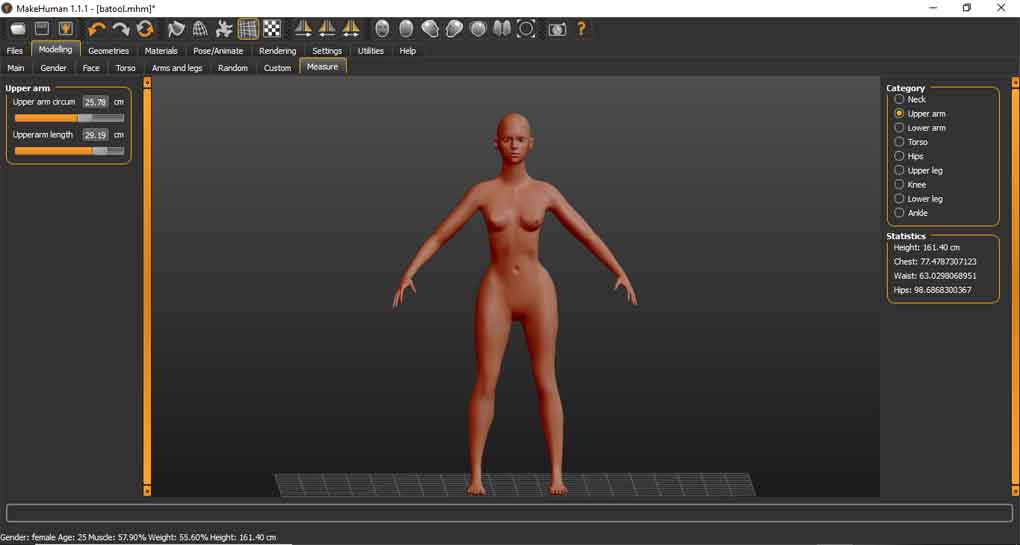Click the Grab screen camera icon
This screenshot has height=545, width=1020.
pyautogui.click(x=557, y=29)
